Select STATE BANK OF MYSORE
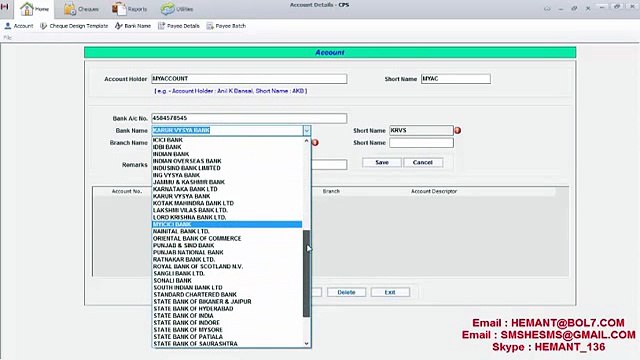 (227, 330)
